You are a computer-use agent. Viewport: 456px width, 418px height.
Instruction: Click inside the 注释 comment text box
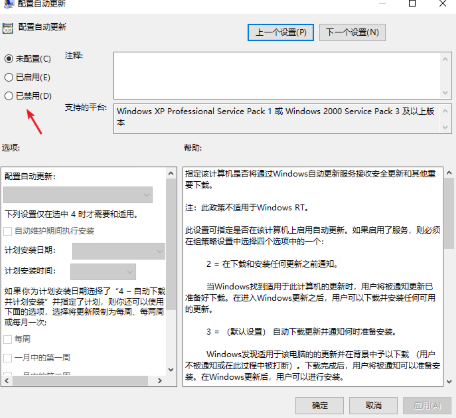click(277, 76)
